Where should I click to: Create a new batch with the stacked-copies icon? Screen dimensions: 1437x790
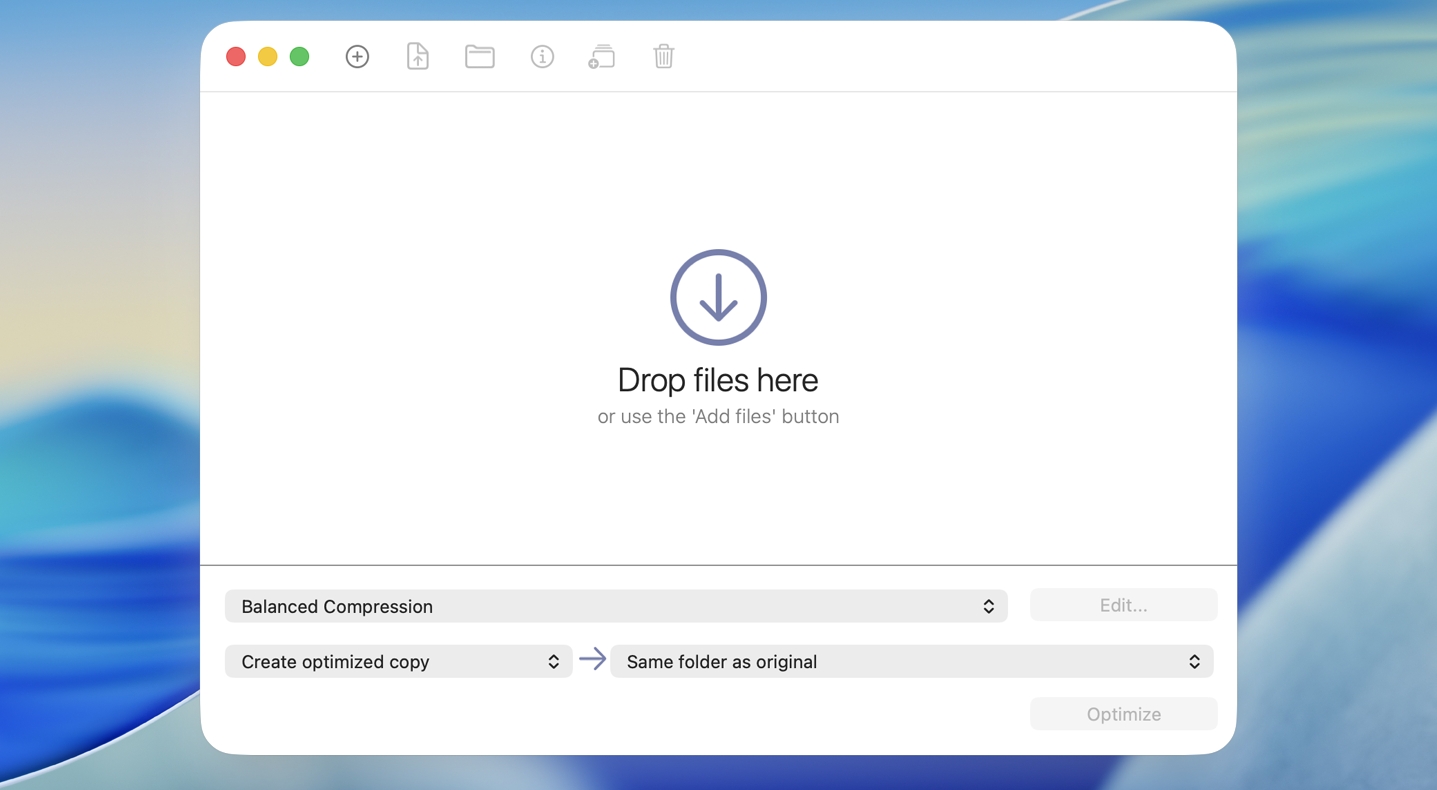[601, 57]
